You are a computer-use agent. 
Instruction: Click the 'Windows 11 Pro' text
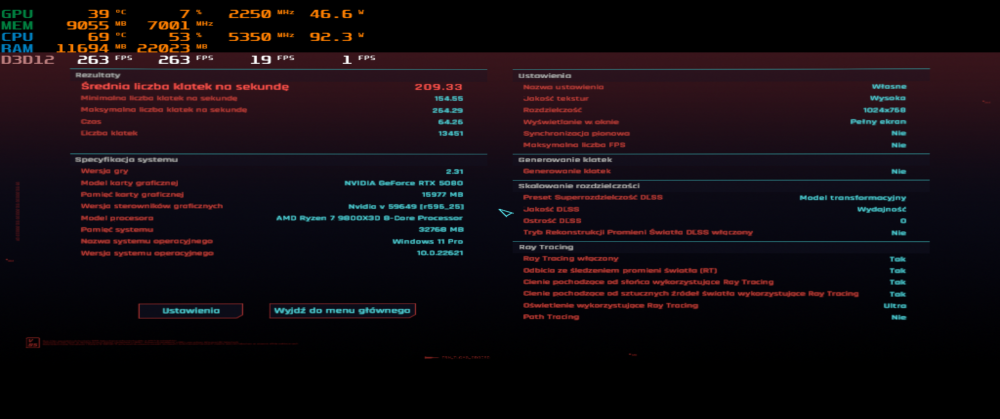click(x=427, y=242)
